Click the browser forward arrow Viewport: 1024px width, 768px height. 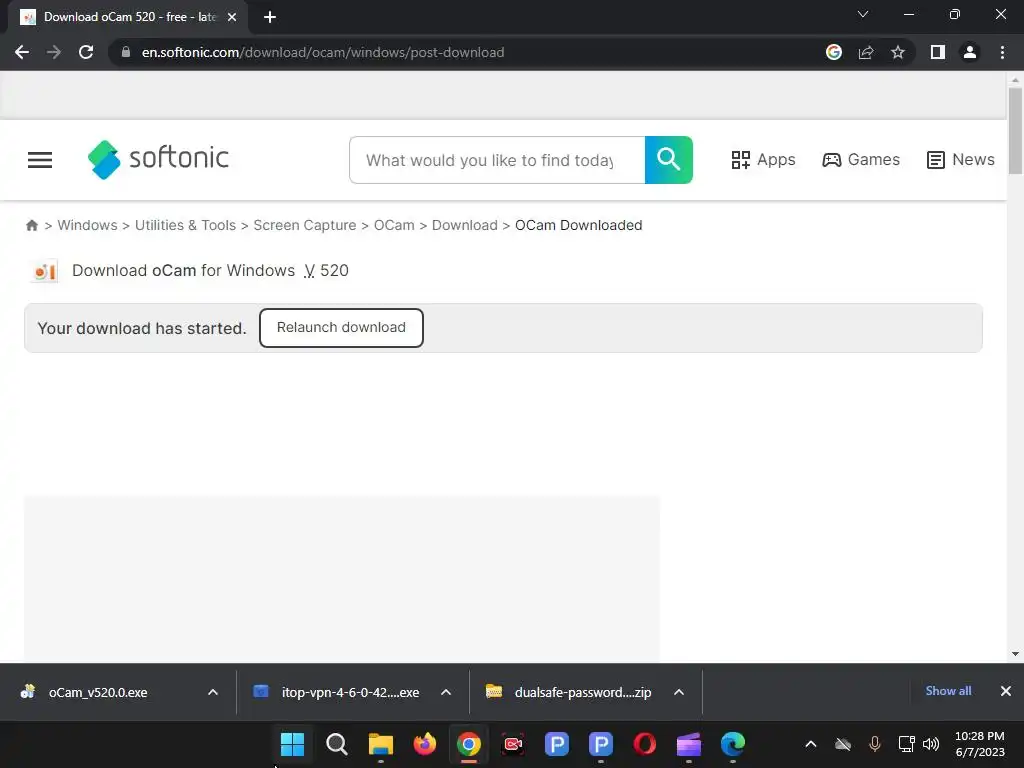(x=54, y=52)
